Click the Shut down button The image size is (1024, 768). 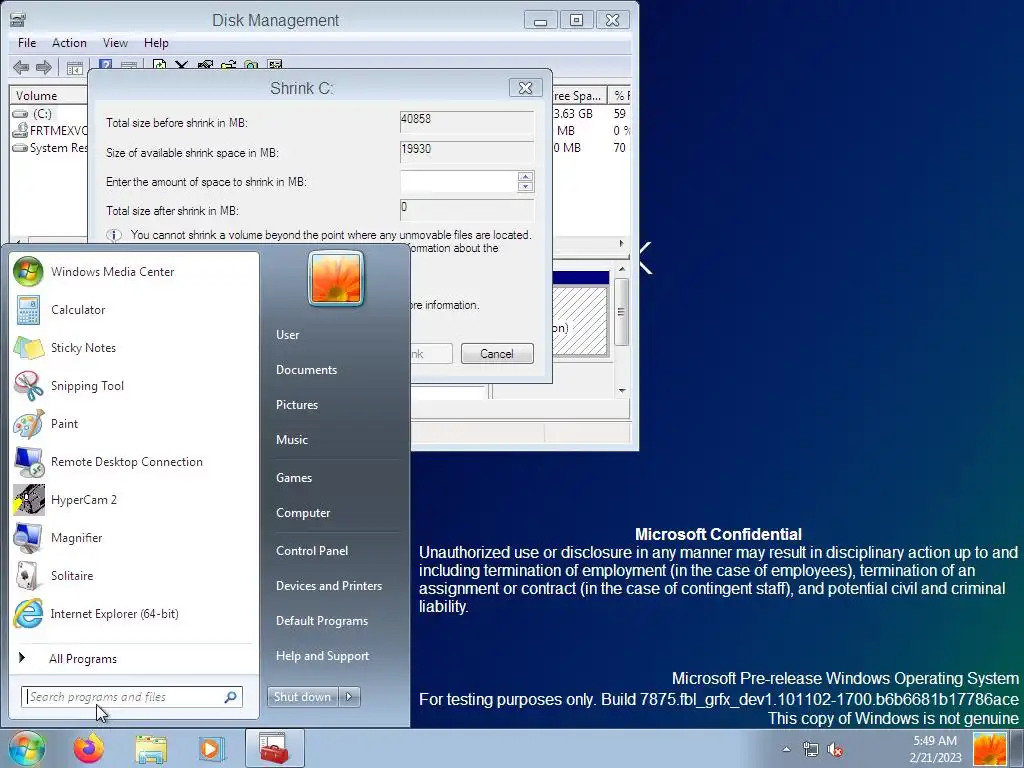(x=303, y=697)
